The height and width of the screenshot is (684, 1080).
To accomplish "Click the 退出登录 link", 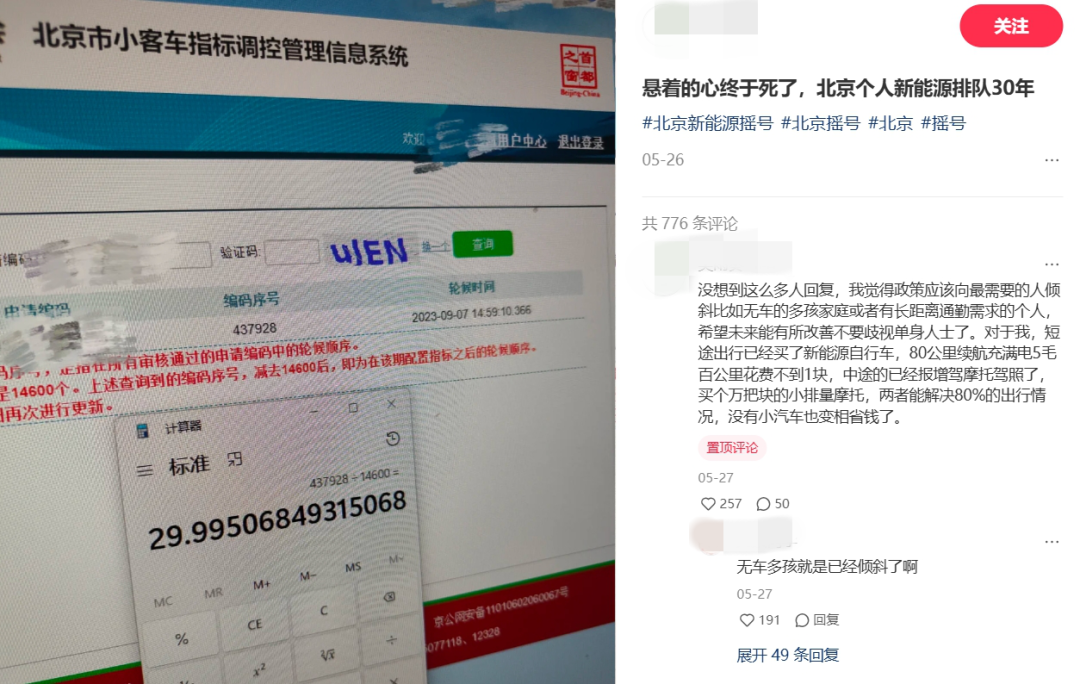I will click(580, 142).
